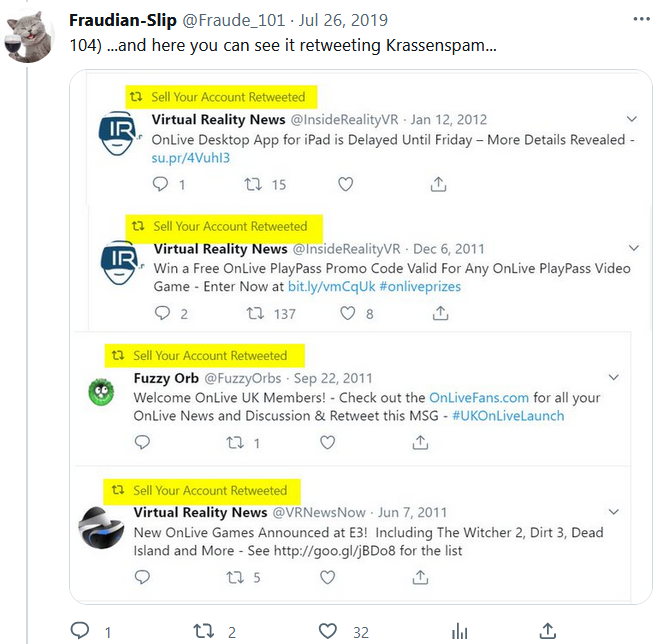
Task: Open more options on Fraudian-Slip tweet
Action: (x=640, y=20)
